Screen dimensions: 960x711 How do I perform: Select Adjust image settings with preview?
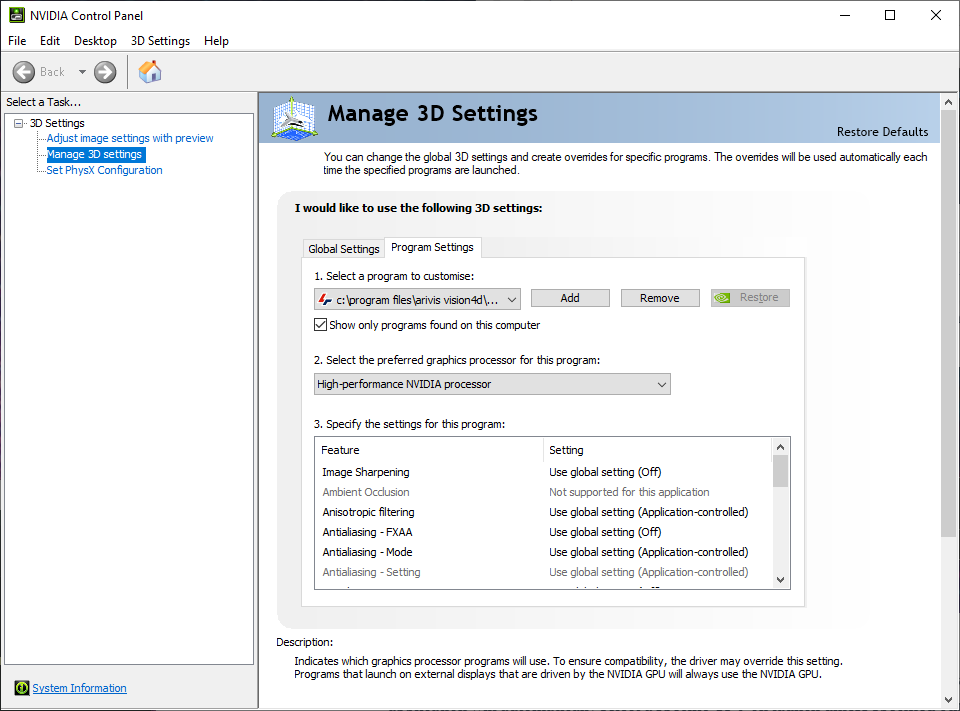(x=130, y=138)
